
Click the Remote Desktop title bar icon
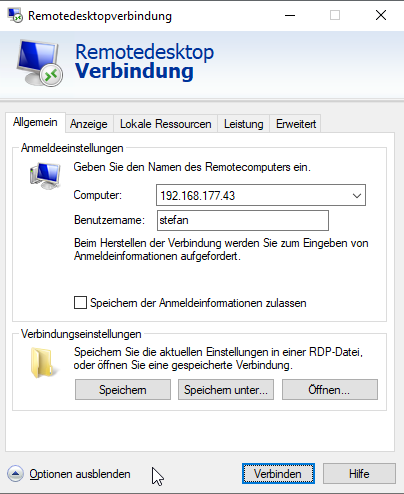[x=15, y=15]
